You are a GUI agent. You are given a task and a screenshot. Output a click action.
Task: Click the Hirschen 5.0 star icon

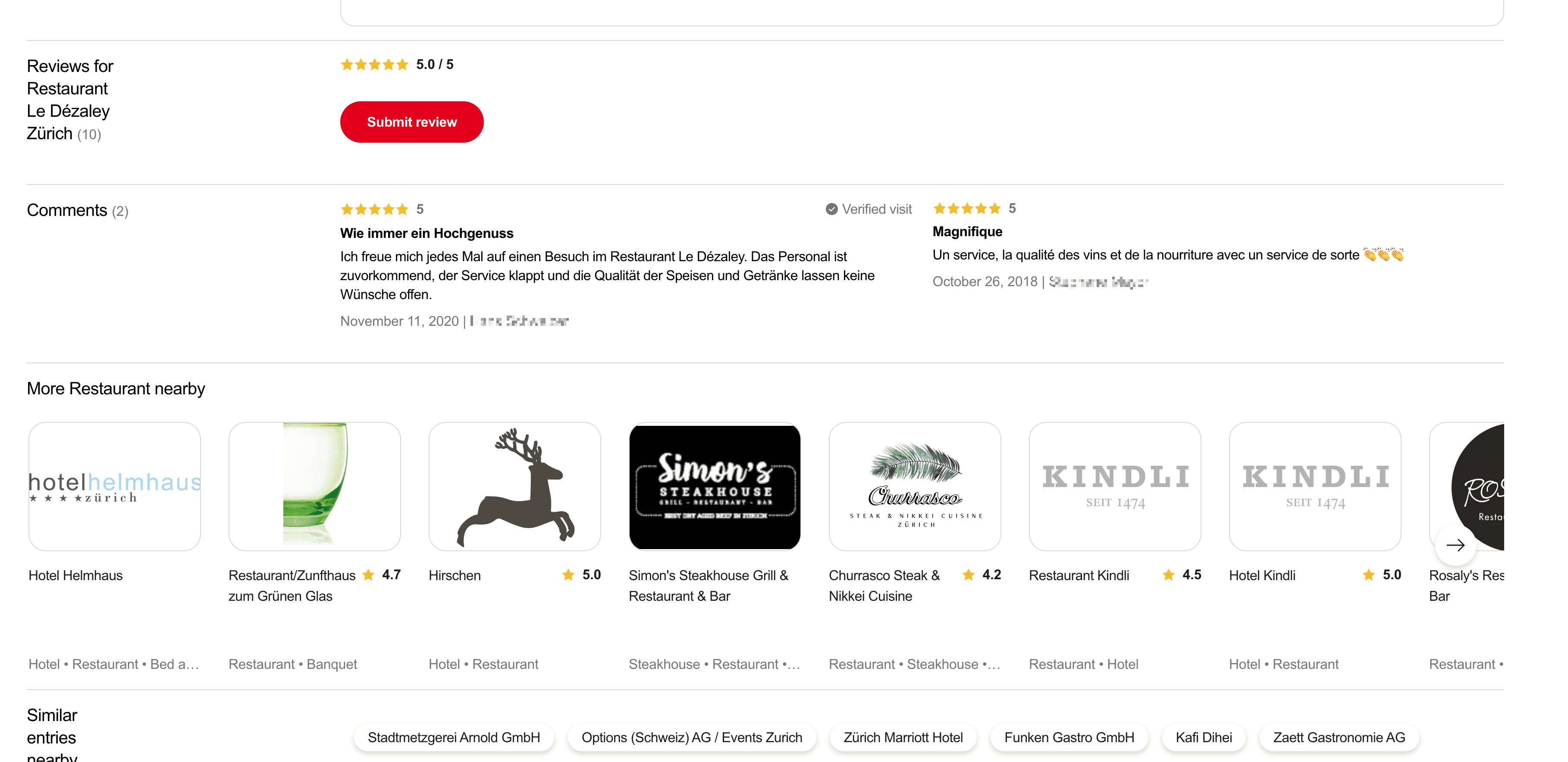tap(568, 575)
